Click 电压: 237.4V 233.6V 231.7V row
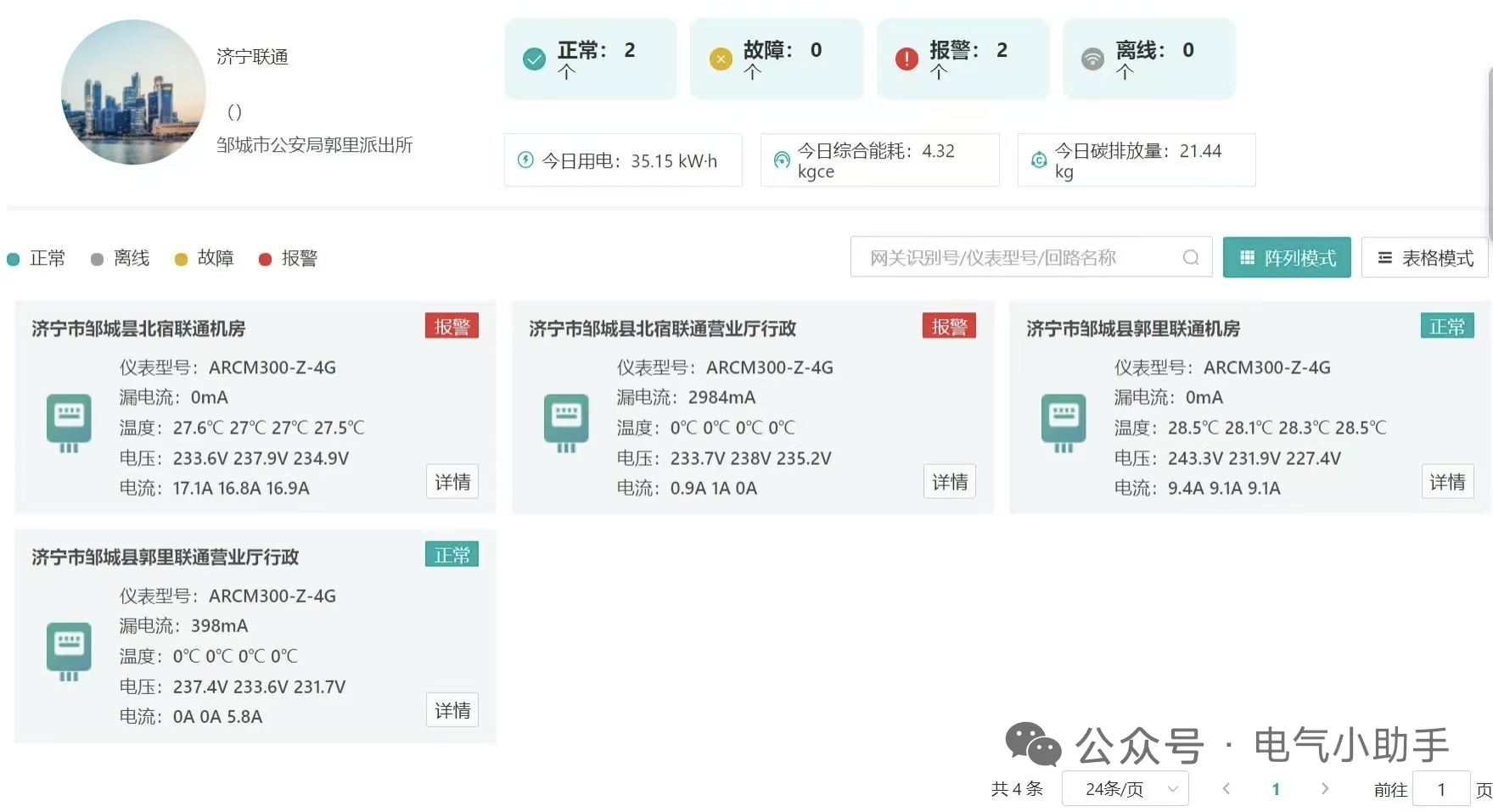Screen dimensions: 1493x812 pos(233,686)
